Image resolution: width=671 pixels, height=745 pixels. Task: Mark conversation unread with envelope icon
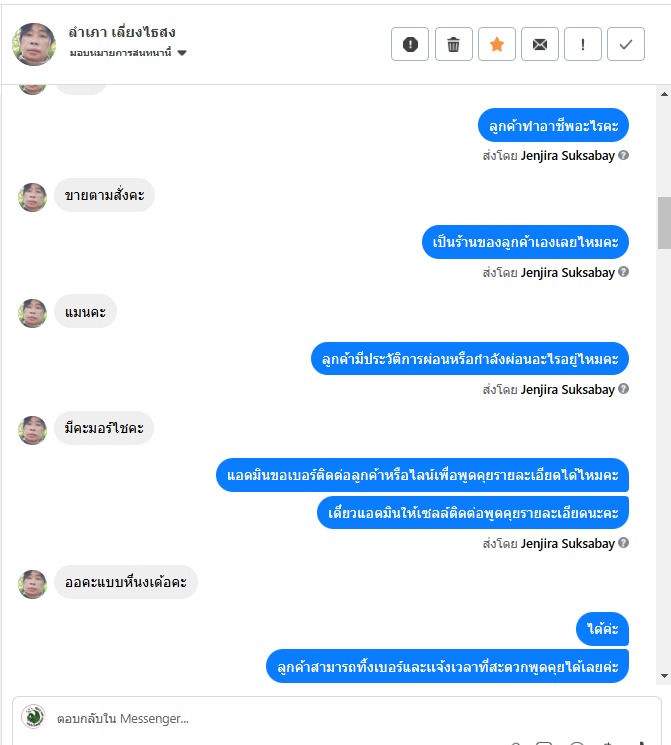tap(540, 44)
